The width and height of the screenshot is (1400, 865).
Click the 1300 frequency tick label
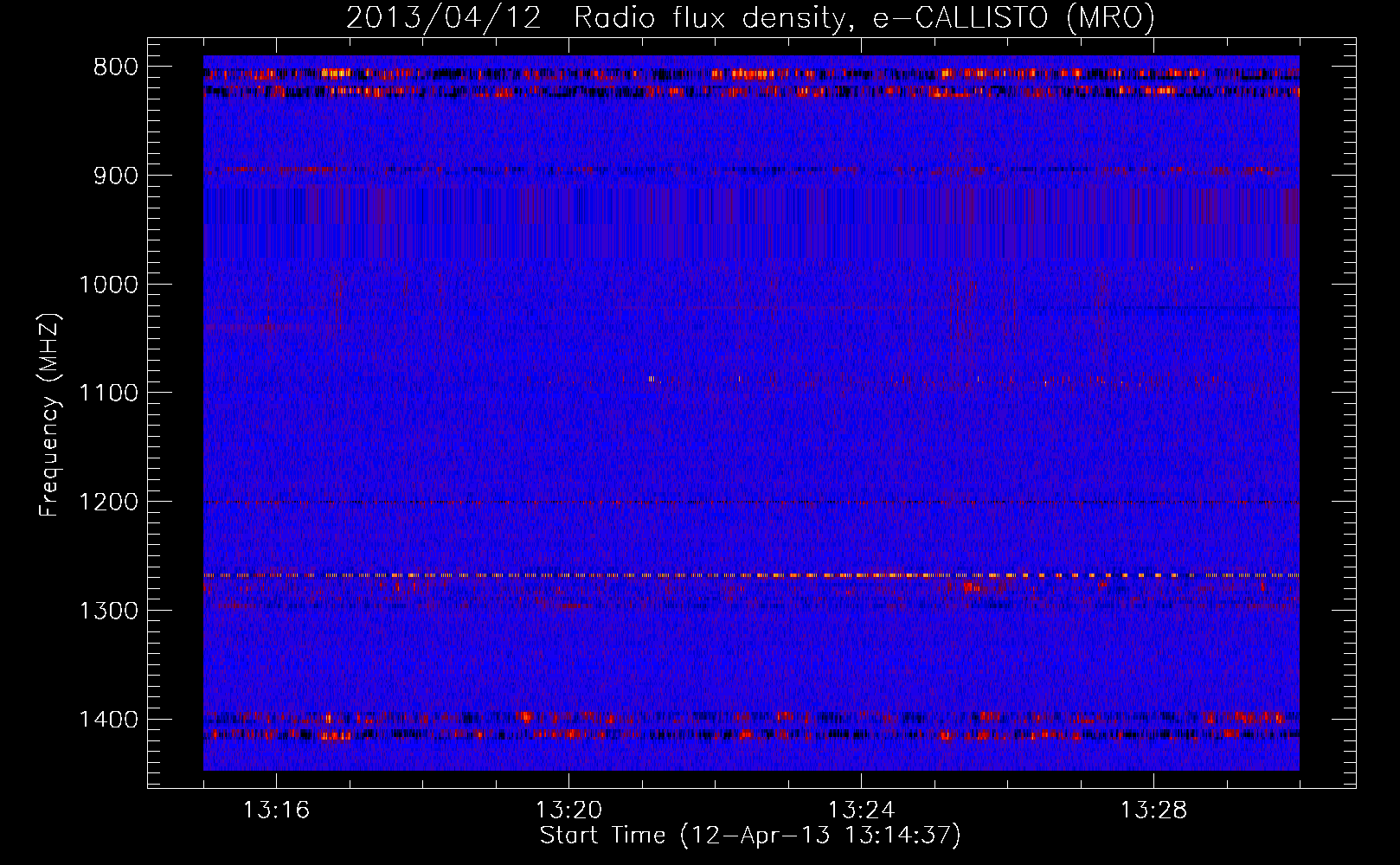pos(108,611)
